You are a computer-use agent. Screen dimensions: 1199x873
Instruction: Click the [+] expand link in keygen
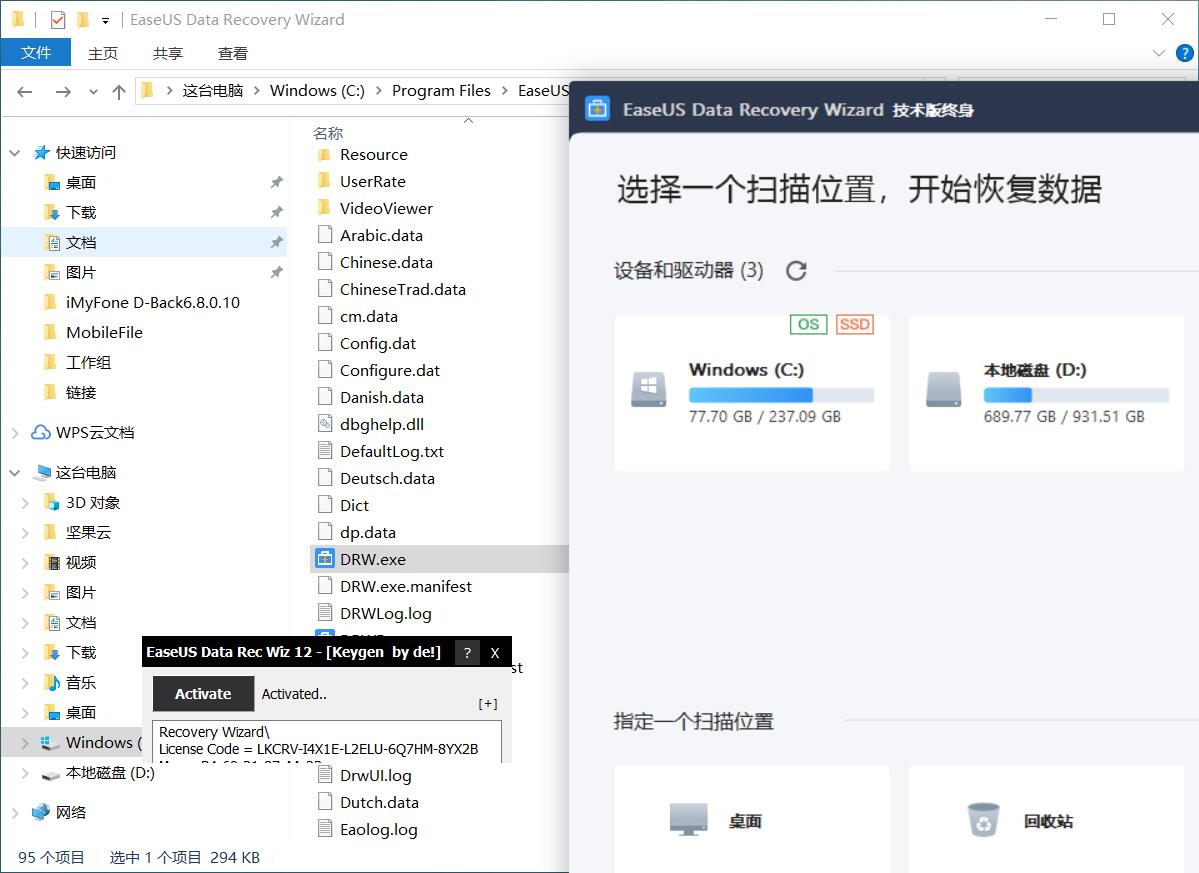(488, 703)
